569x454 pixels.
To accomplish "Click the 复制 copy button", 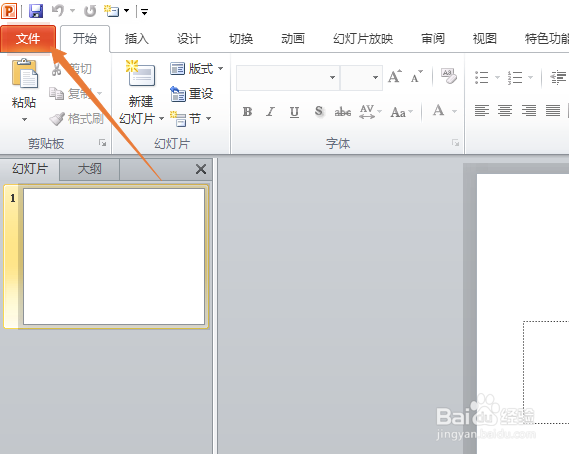I will [75, 94].
